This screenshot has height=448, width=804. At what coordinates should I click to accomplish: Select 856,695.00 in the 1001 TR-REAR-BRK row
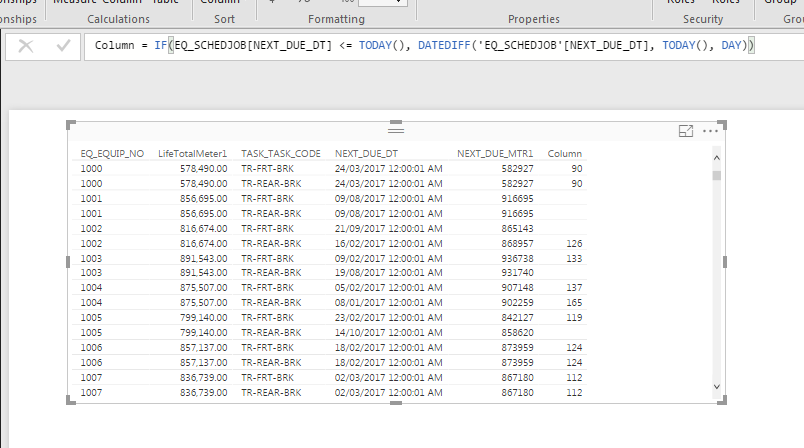204,214
